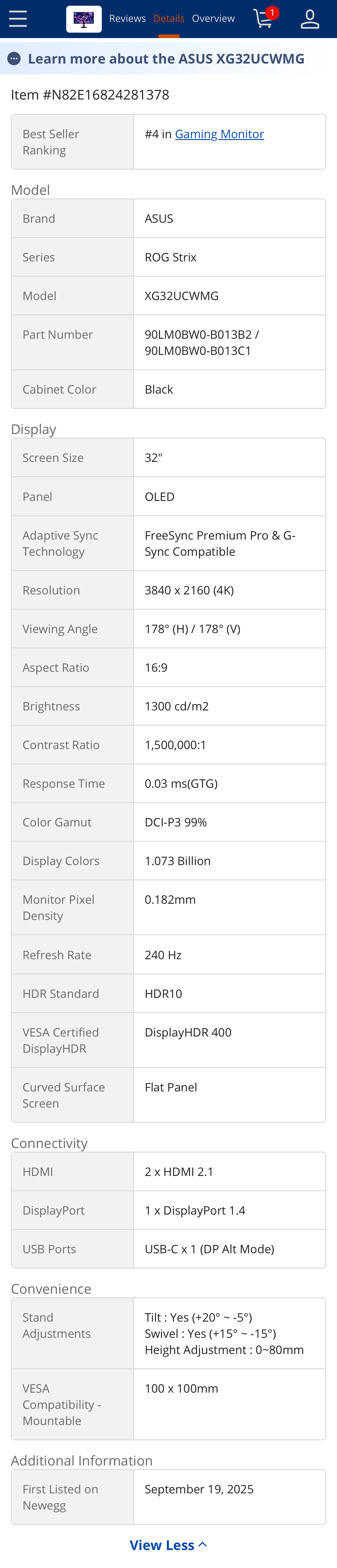The height and width of the screenshot is (1568, 337).
Task: Click the 240 Hz refresh rate value
Action: tap(163, 955)
